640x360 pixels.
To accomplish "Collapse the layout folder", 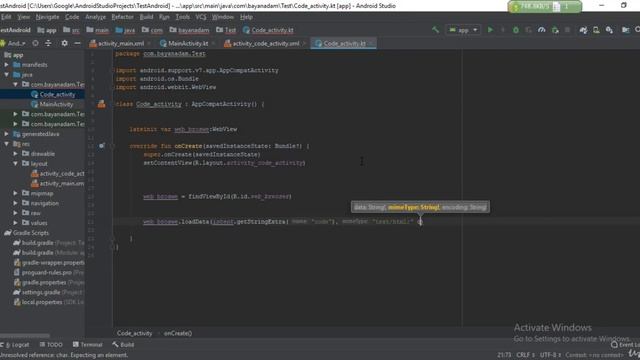I will coord(16,163).
